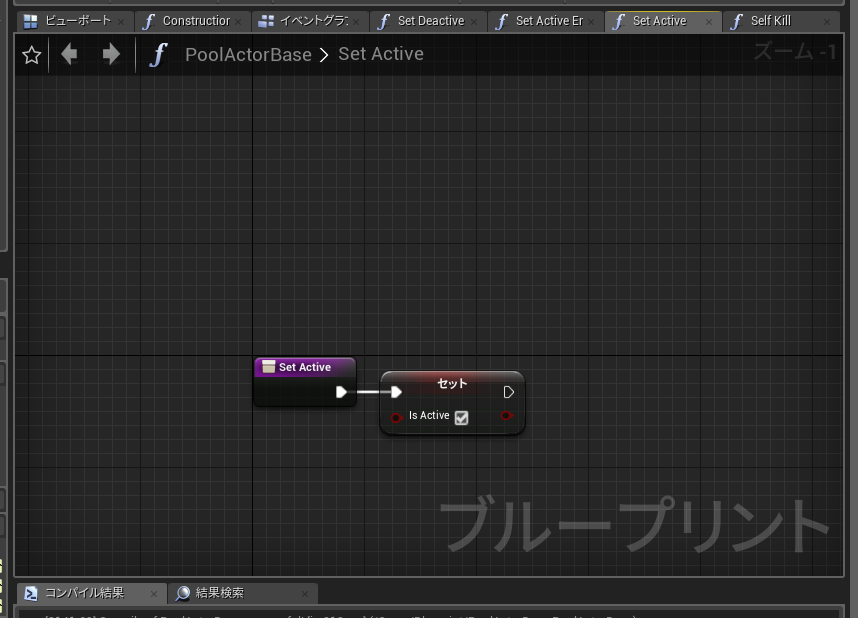Open the 結果検索 tab
858x618 pixels.
(x=242, y=593)
